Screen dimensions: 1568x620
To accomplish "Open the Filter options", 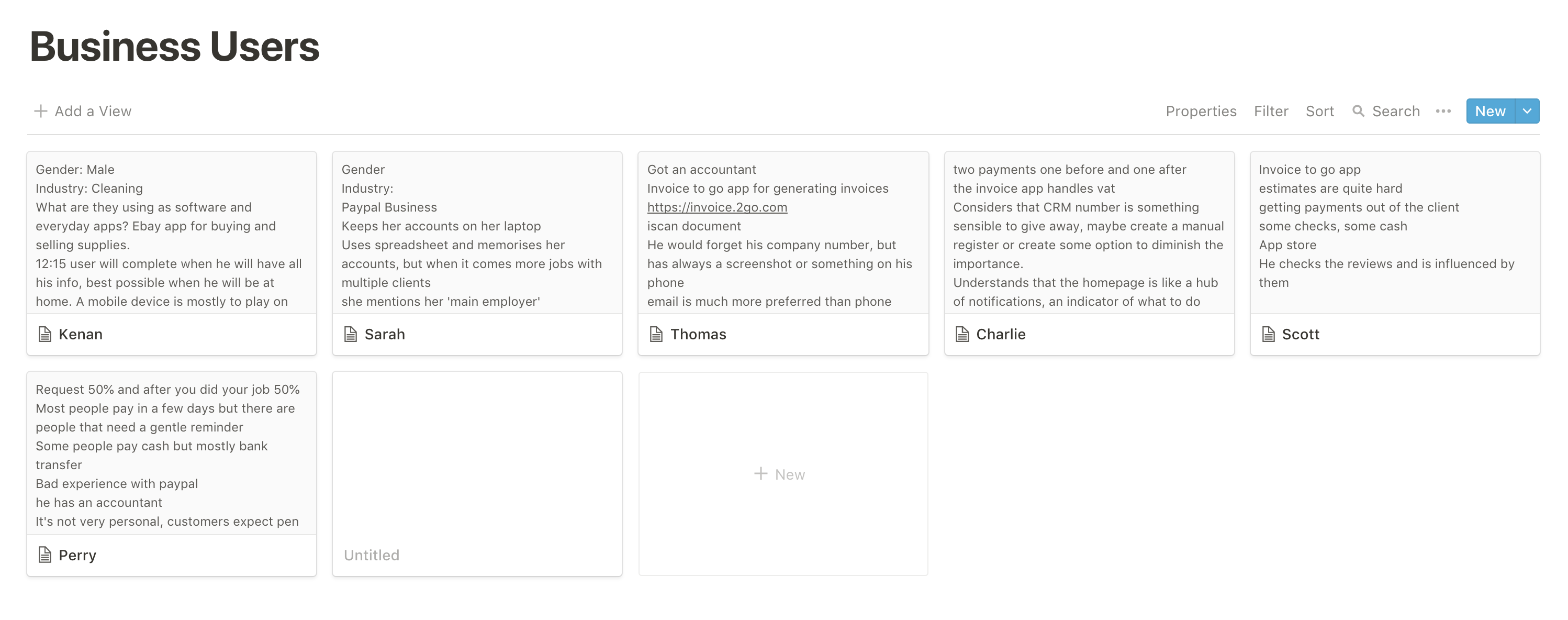I will (1271, 112).
